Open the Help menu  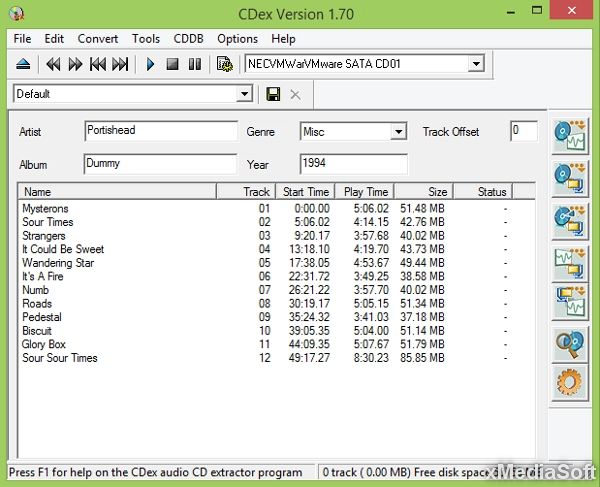point(283,39)
